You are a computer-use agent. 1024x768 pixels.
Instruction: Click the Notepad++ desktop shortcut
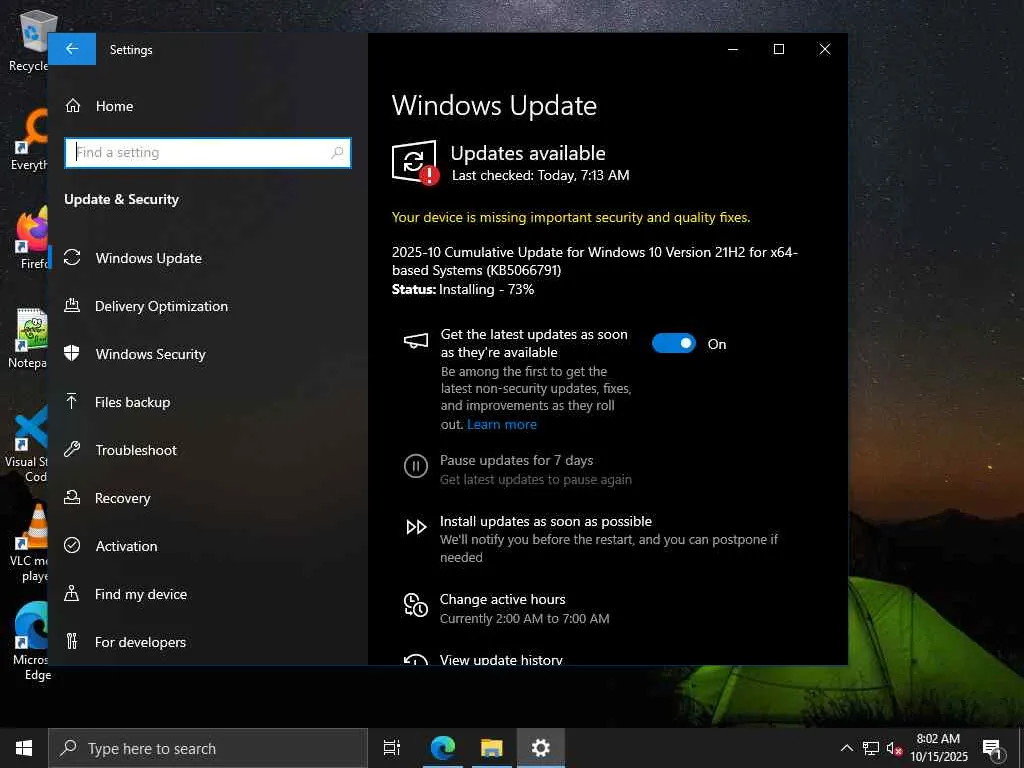[x=27, y=338]
